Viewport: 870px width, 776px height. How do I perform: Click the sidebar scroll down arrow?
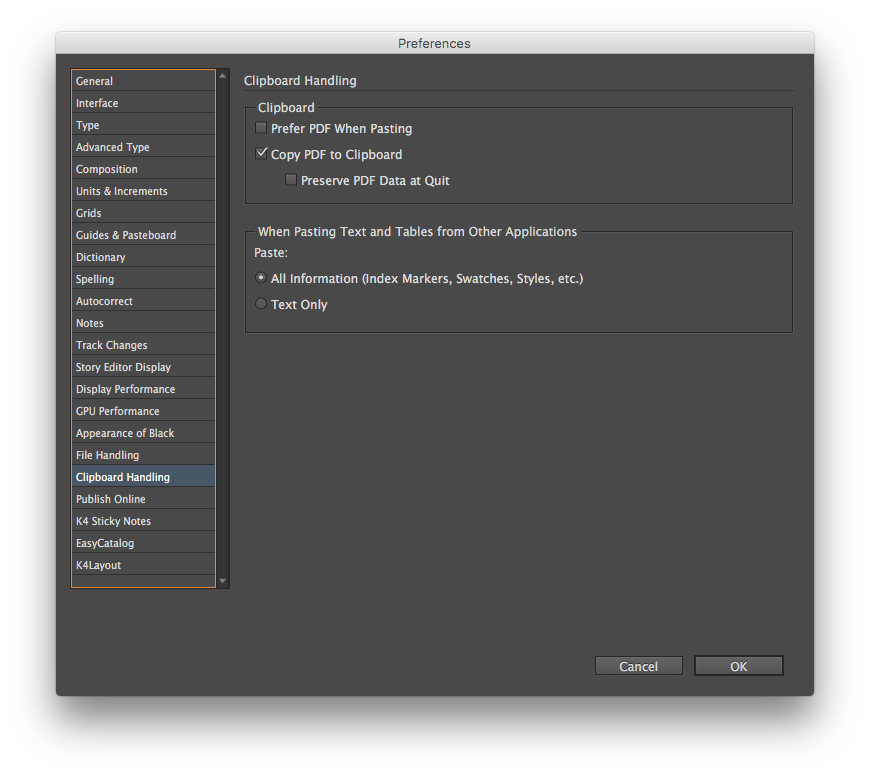coord(222,581)
